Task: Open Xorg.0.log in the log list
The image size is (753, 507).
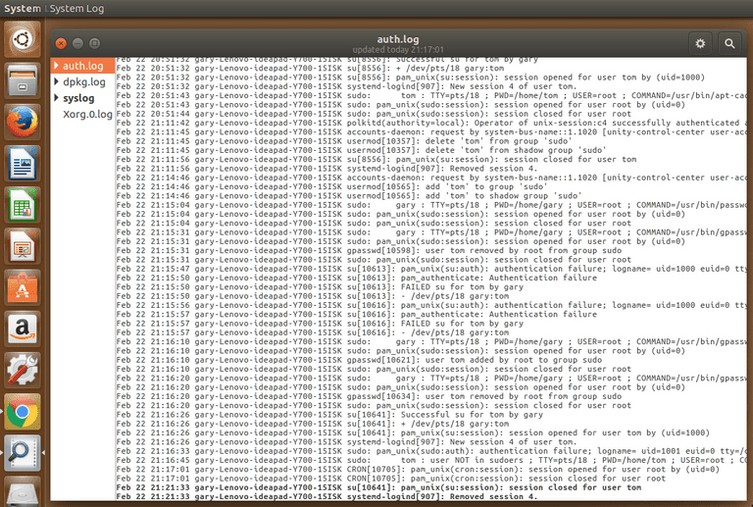Action: 87,114
